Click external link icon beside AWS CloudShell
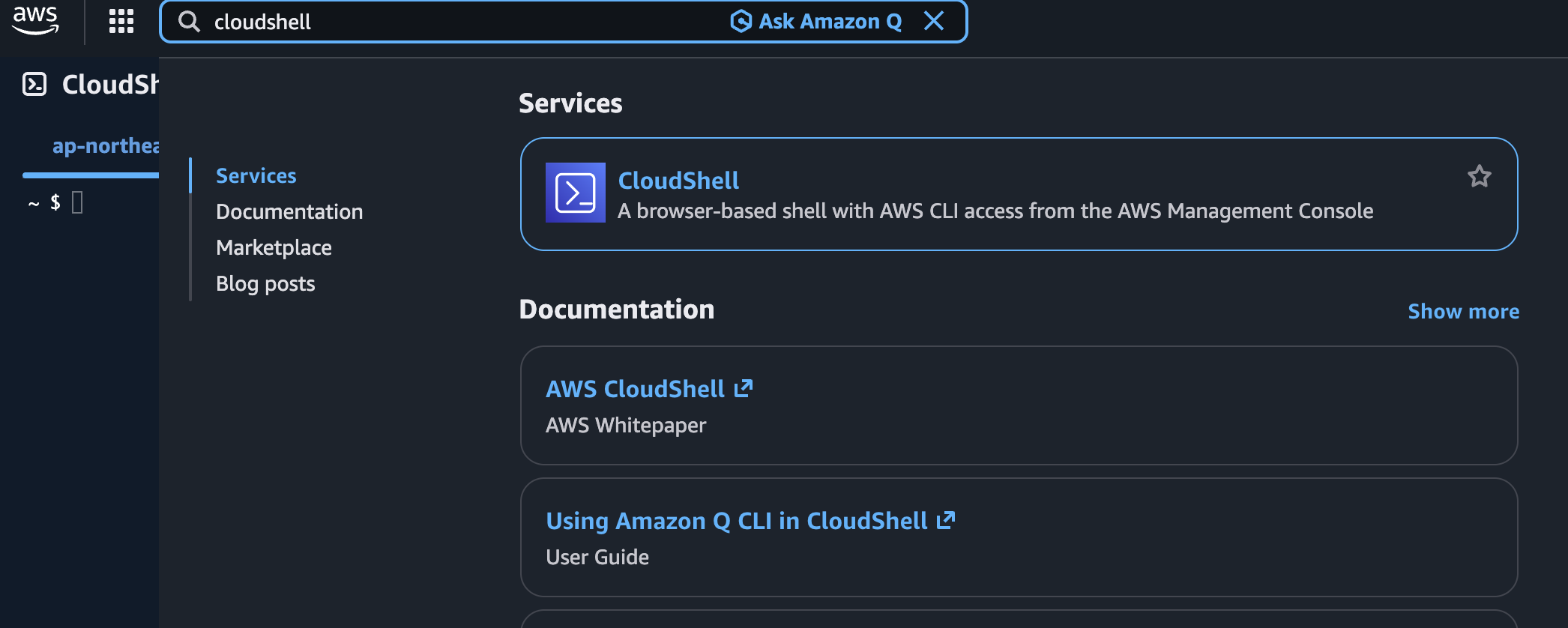This screenshot has width=1568, height=628. pos(743,388)
